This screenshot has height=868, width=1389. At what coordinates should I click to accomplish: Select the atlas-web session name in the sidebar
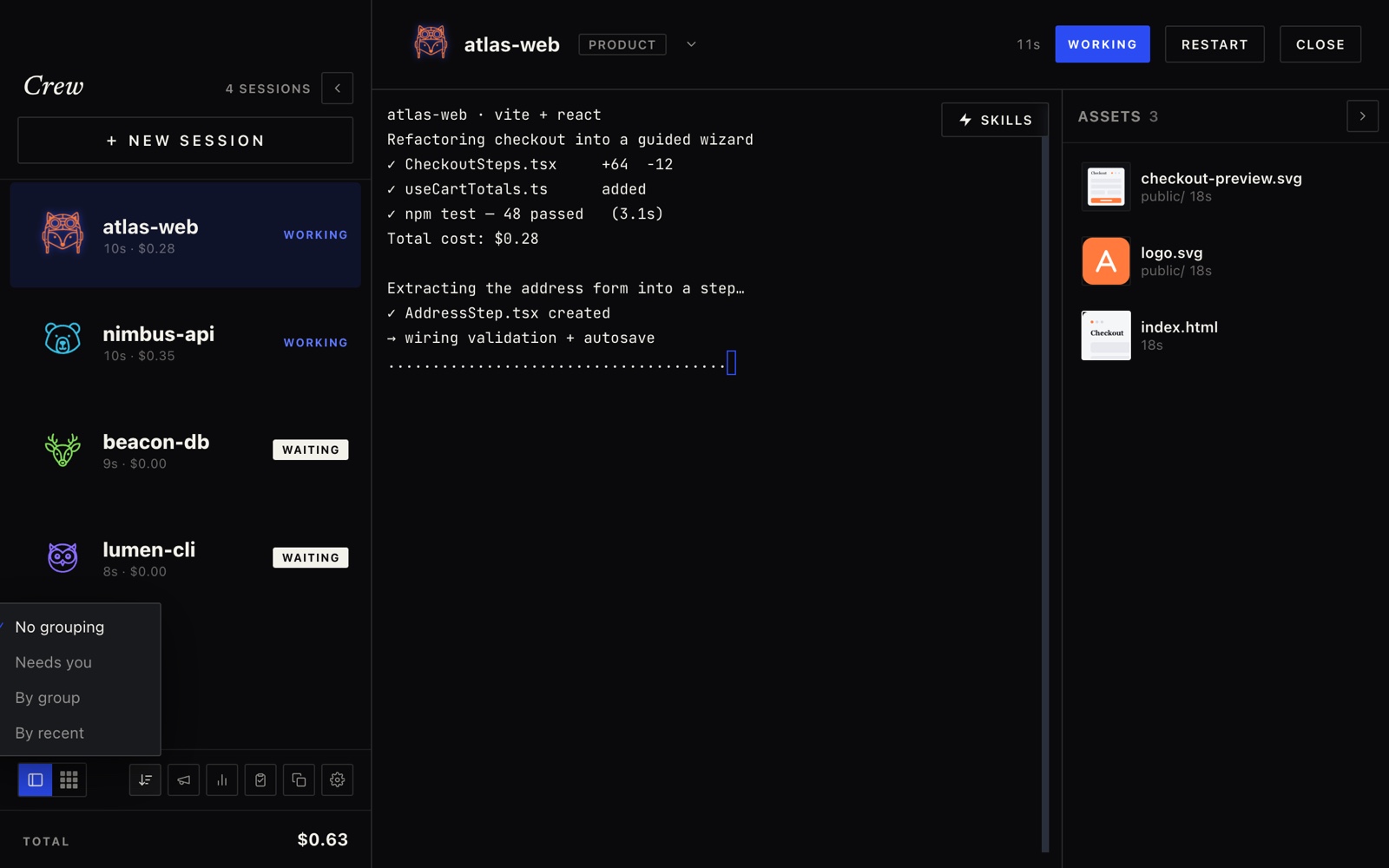[150, 227]
